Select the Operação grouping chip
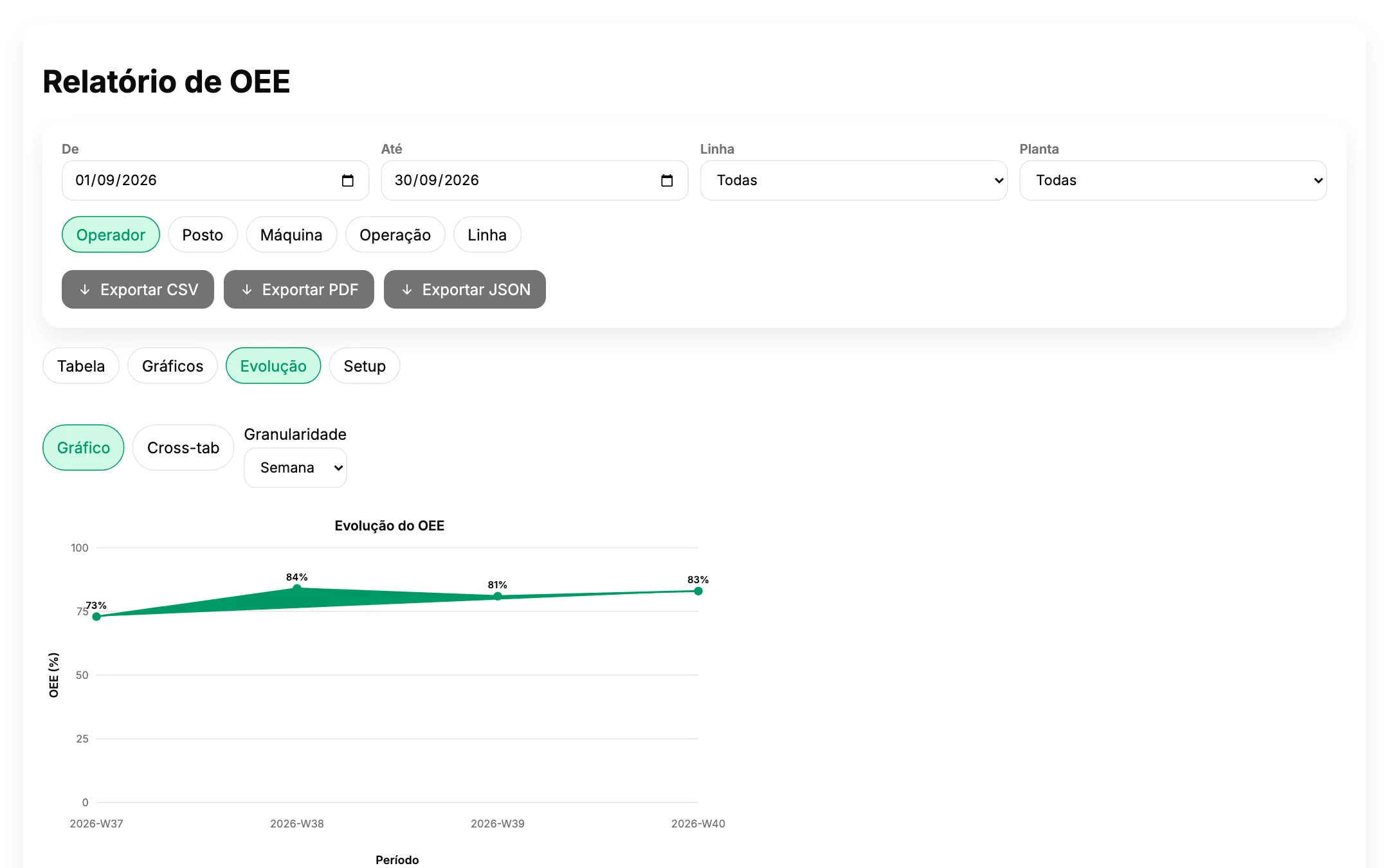 [395, 235]
